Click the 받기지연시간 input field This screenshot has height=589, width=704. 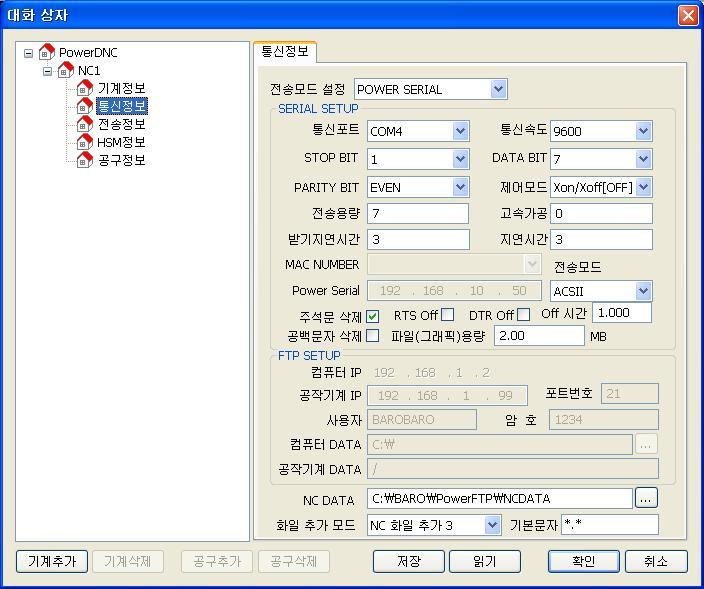click(418, 239)
